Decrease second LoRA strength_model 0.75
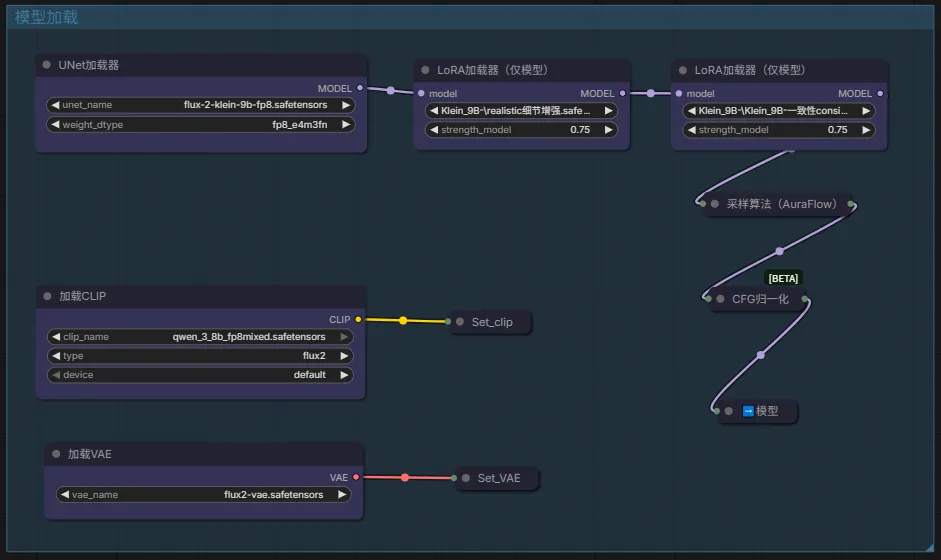 [x=691, y=130]
